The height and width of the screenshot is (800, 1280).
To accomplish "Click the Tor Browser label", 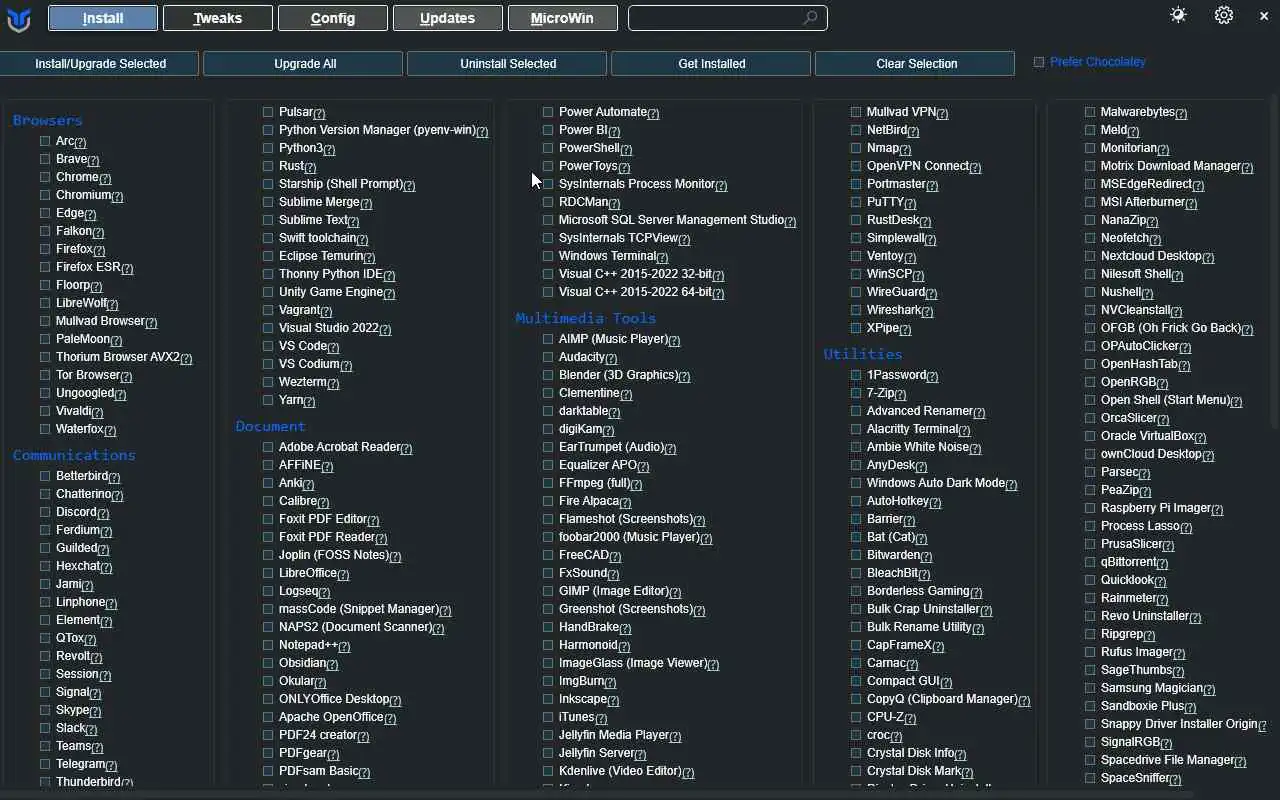I will click(x=88, y=375).
